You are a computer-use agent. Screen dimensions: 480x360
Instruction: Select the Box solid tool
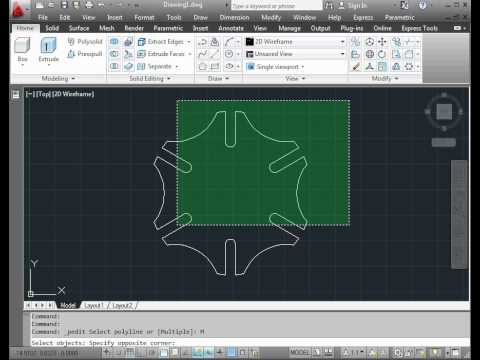(x=22, y=49)
